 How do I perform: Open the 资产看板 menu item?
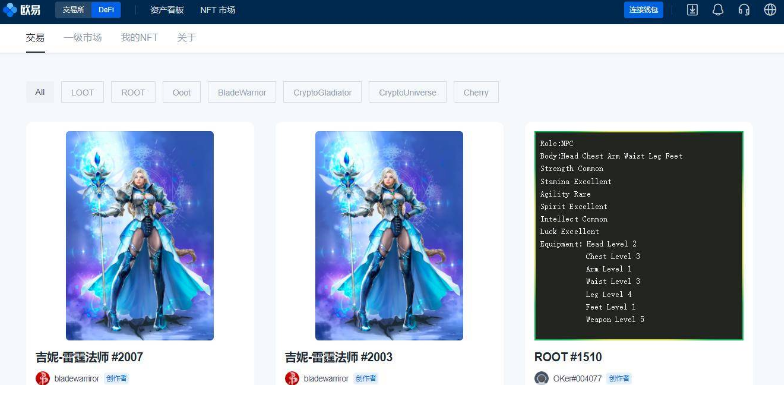[x=167, y=10]
